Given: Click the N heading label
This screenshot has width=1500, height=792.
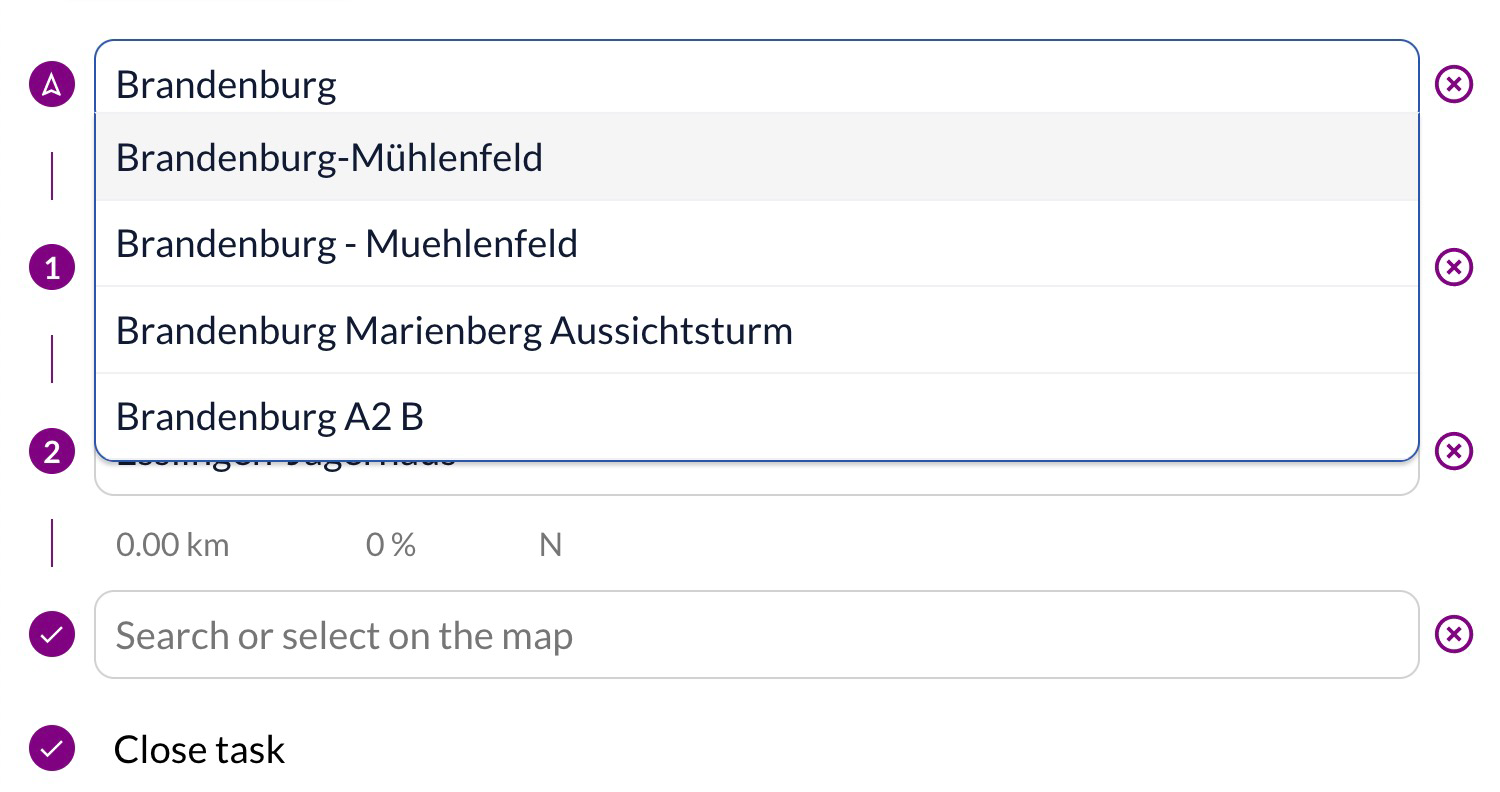Looking at the screenshot, I should point(550,545).
